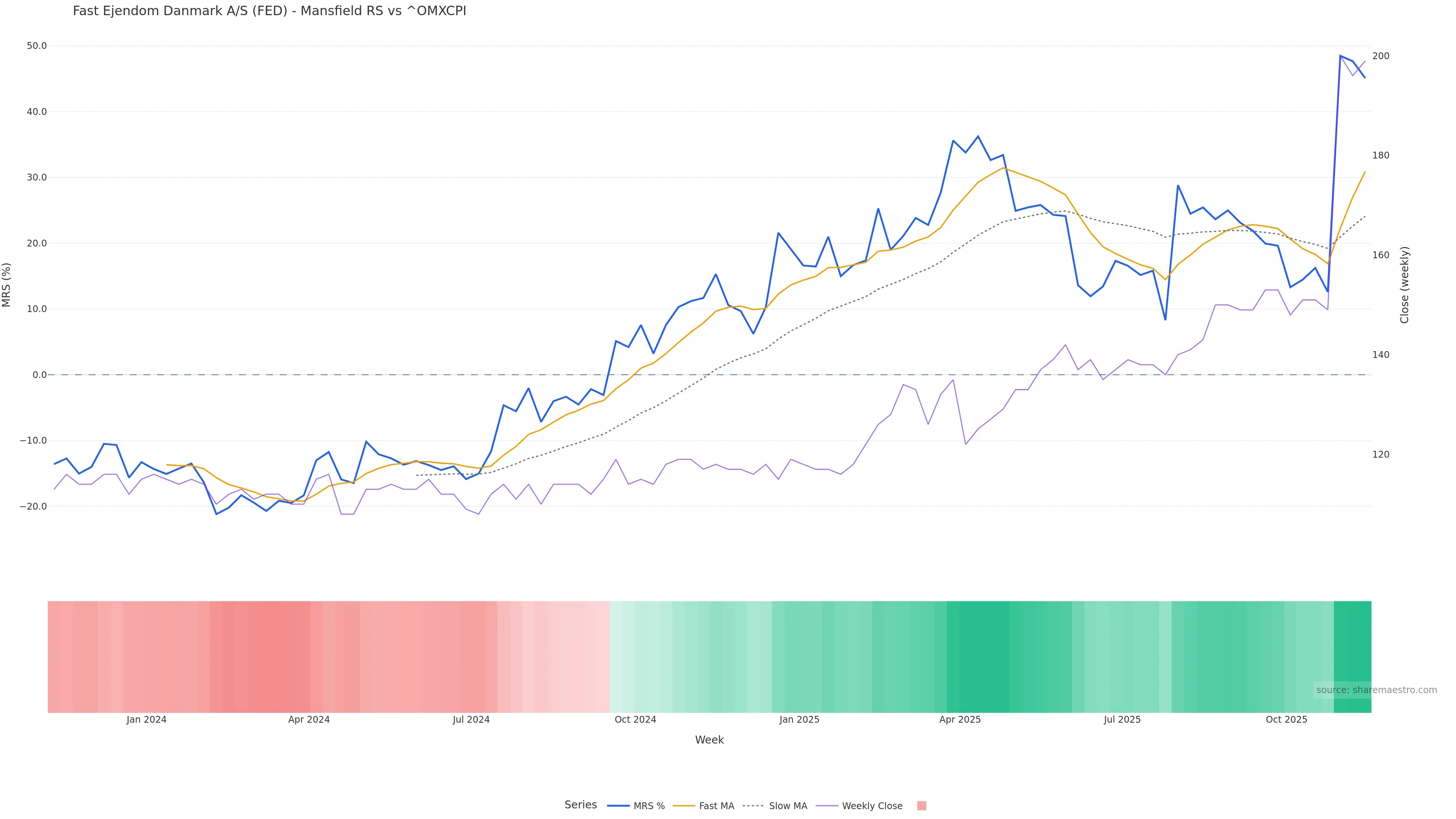Click the Jan 2024 x-axis label

click(146, 720)
